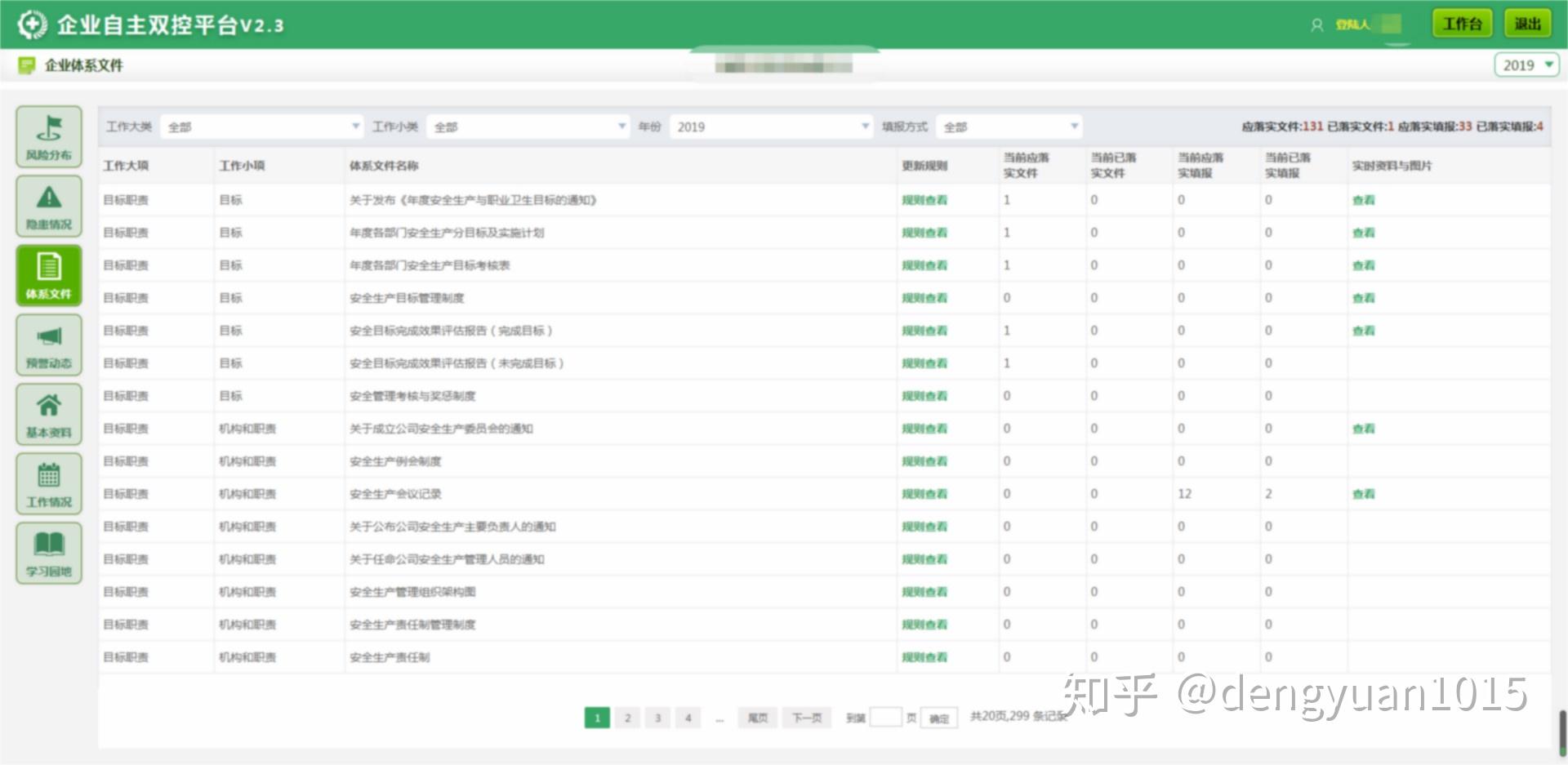
Task: Click the platform logo icon
Action: click(32, 24)
